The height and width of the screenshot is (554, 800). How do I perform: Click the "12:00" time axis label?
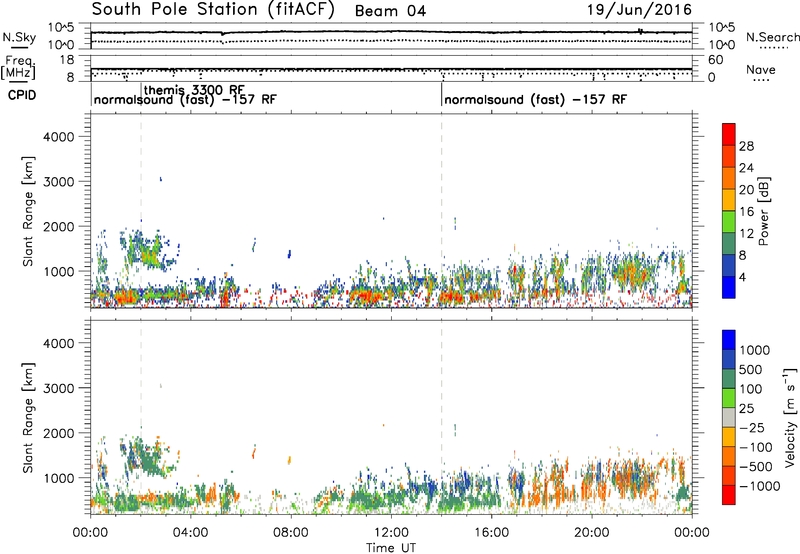coord(391,533)
